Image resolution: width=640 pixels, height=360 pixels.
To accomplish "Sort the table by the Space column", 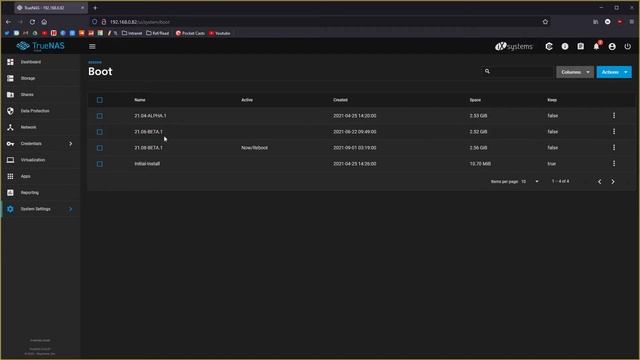I will click(475, 100).
